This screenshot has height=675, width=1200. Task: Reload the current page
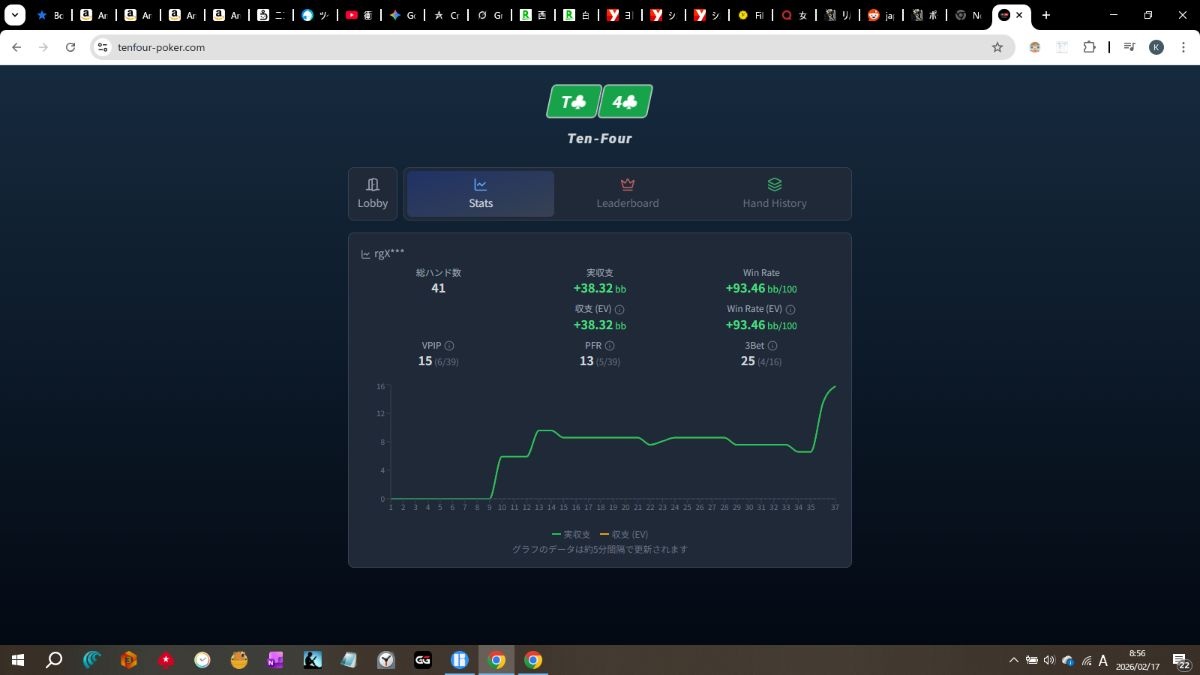(70, 47)
